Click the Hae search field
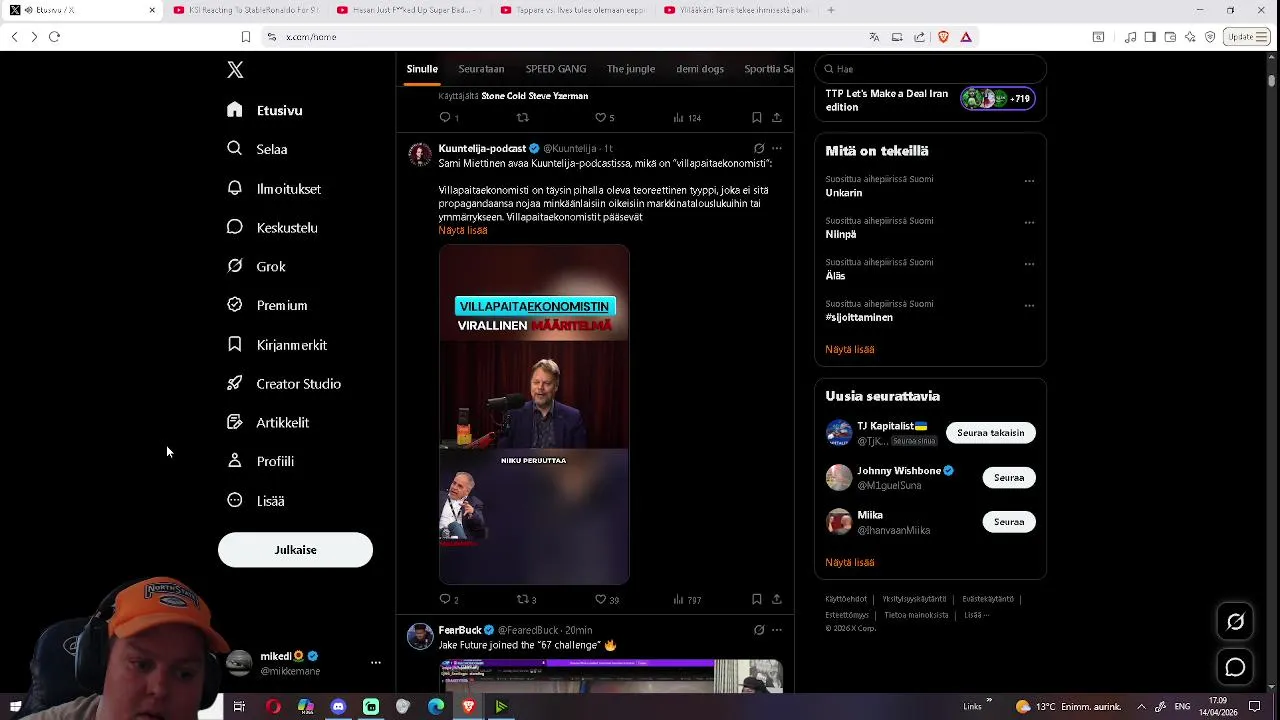 pos(930,69)
